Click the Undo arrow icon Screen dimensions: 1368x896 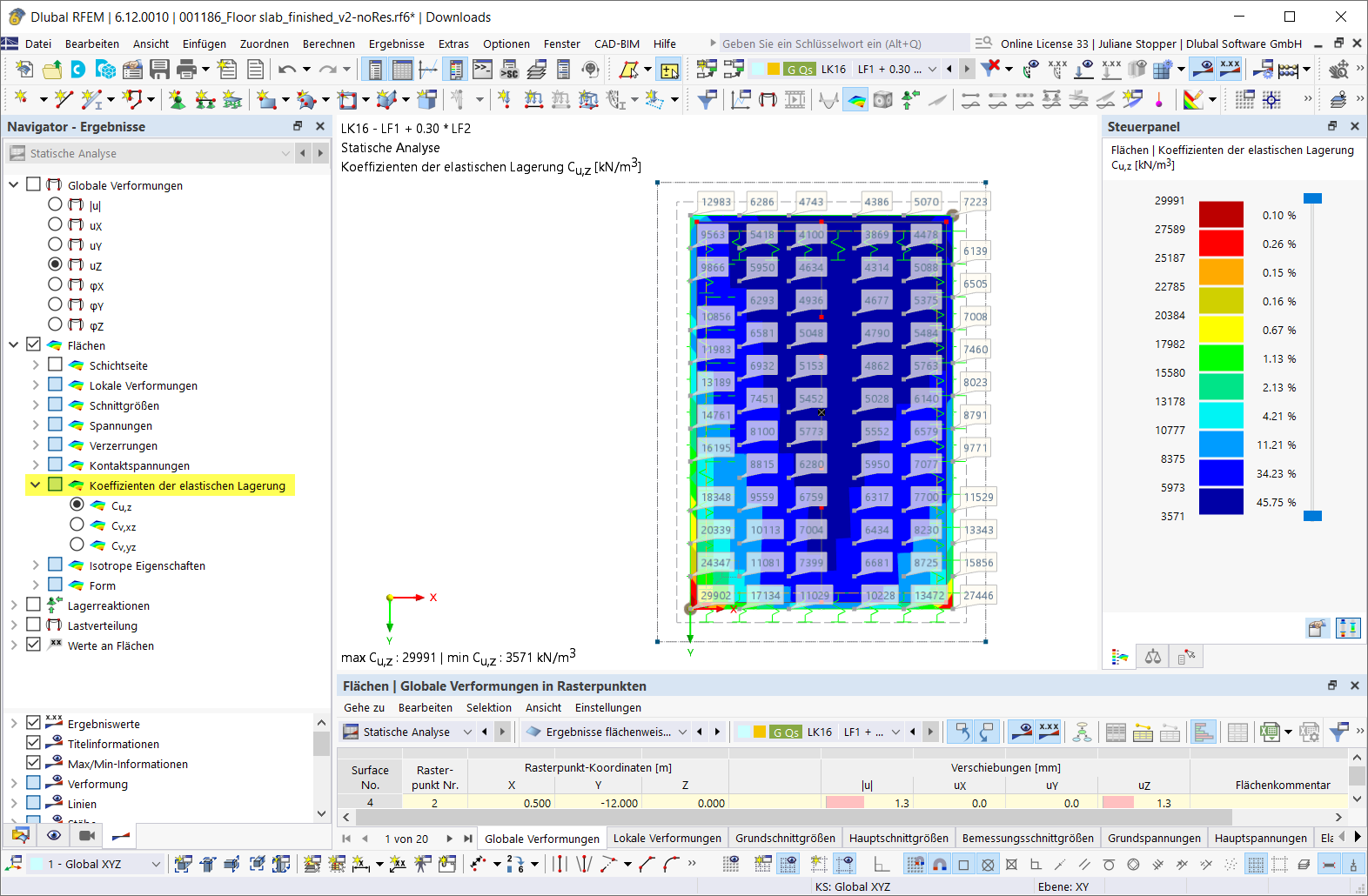pos(287,70)
